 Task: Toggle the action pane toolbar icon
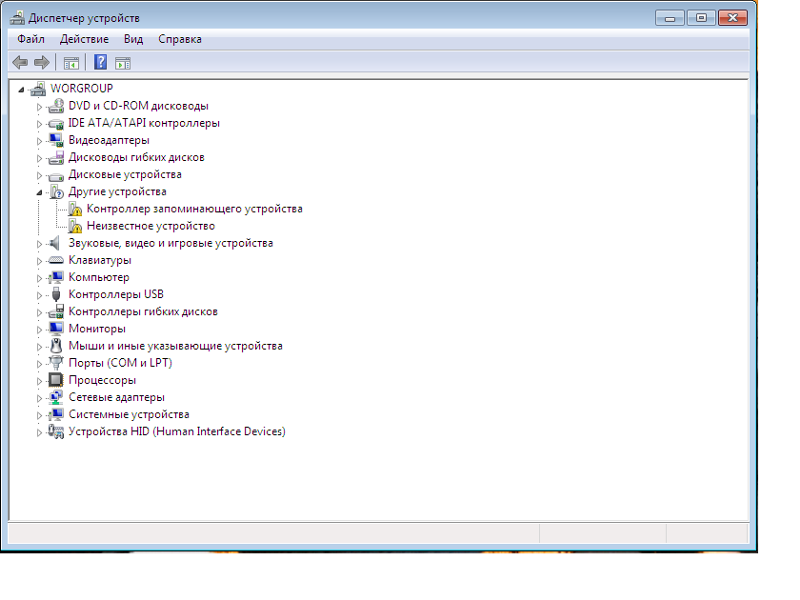click(123, 63)
